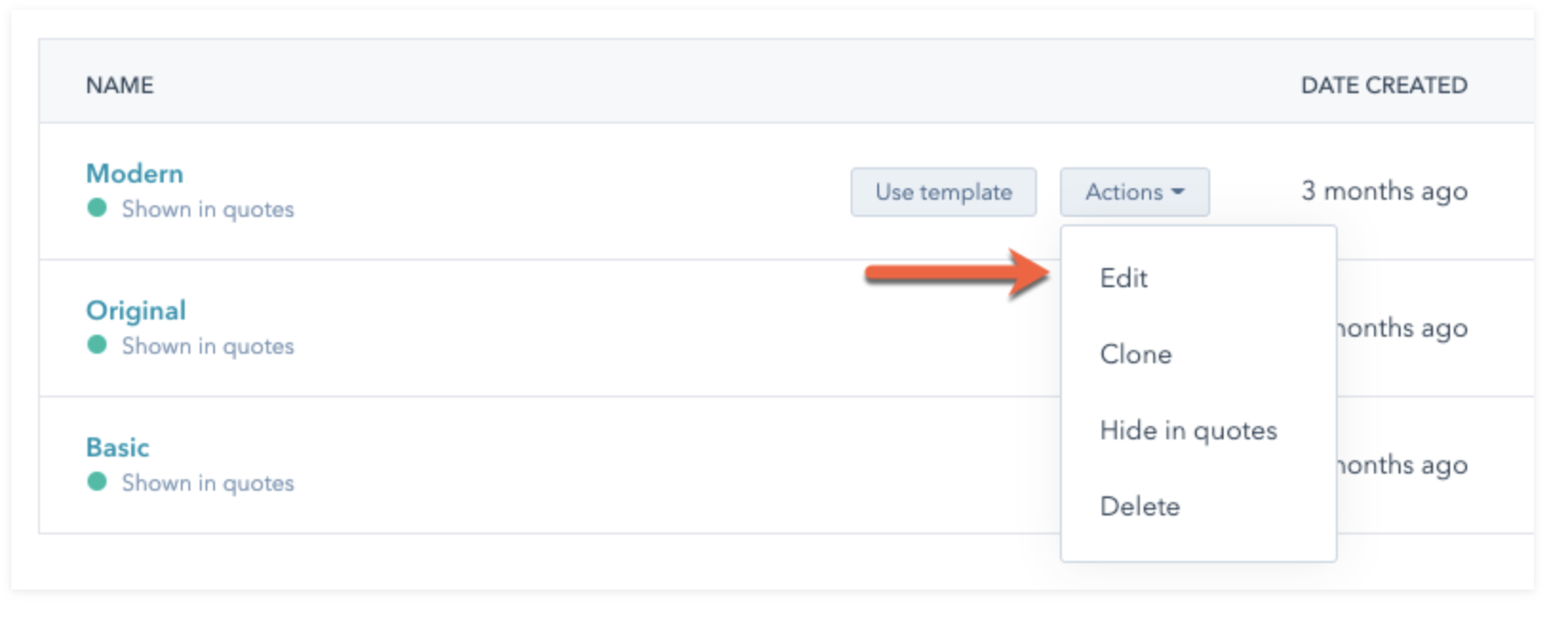
Task: Click Shown in quotes text under Basic
Action: (x=207, y=483)
